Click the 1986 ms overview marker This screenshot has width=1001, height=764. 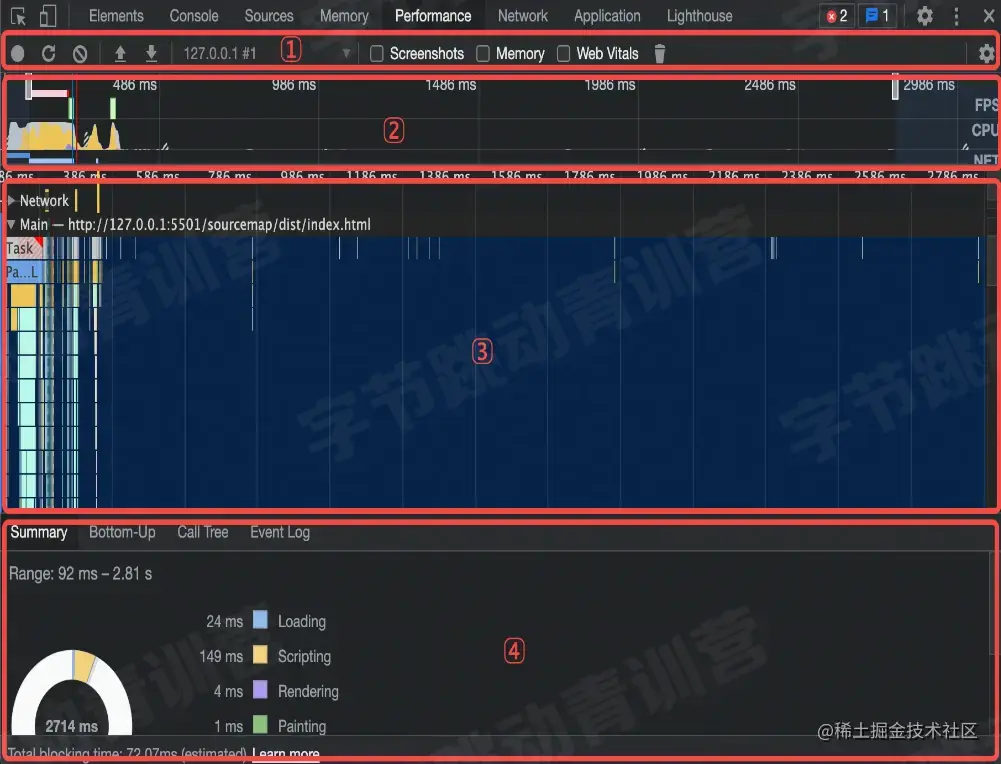coord(610,84)
